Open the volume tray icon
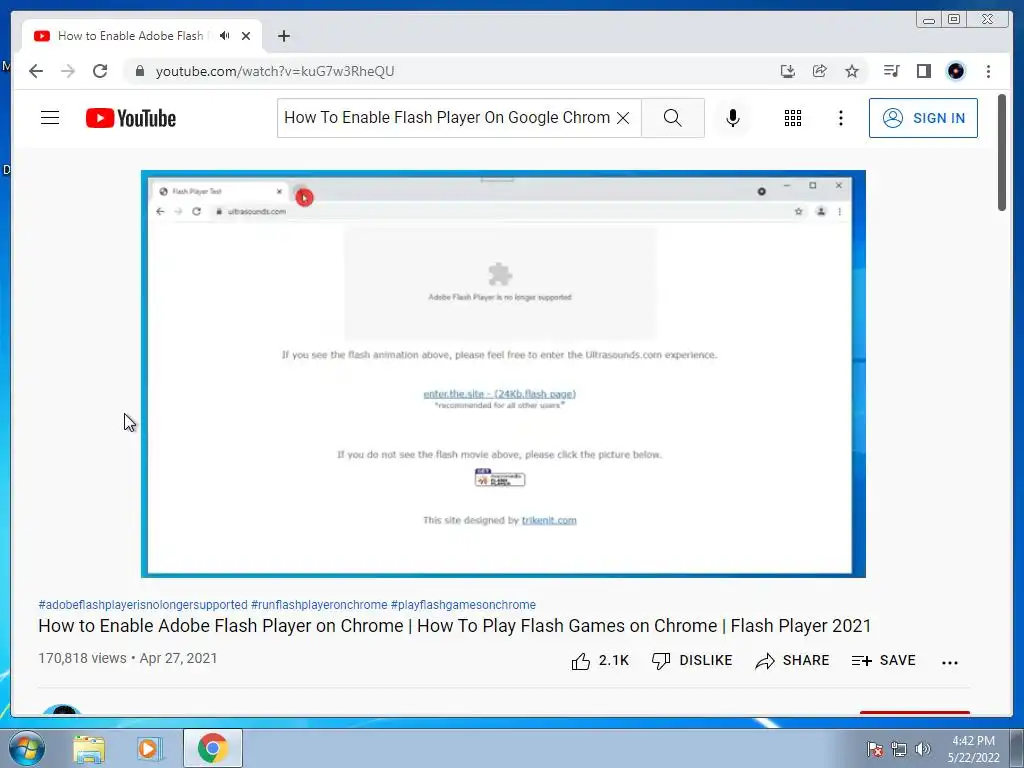This screenshot has height=768, width=1024. (x=923, y=749)
